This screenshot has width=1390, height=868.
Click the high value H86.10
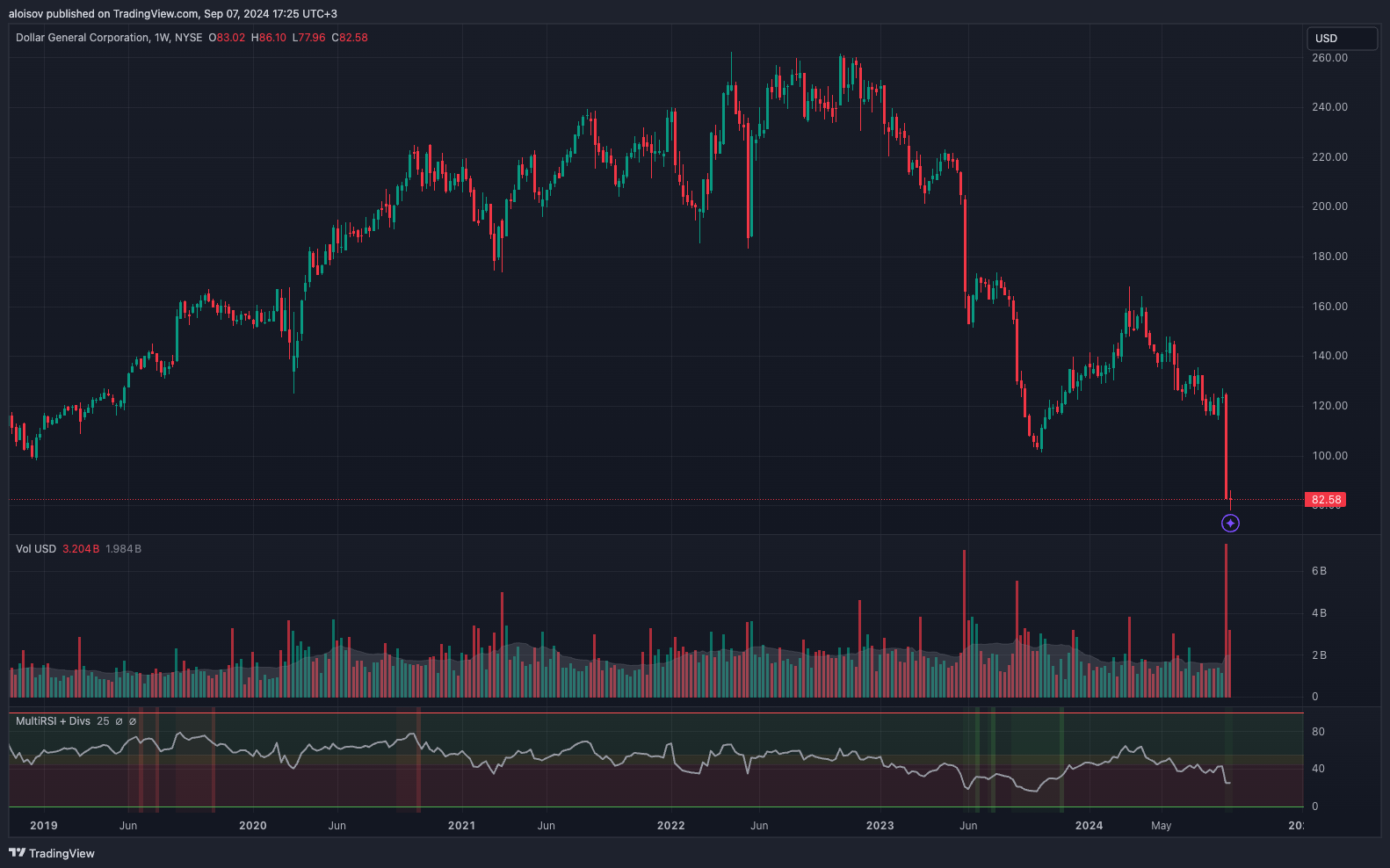[269, 38]
